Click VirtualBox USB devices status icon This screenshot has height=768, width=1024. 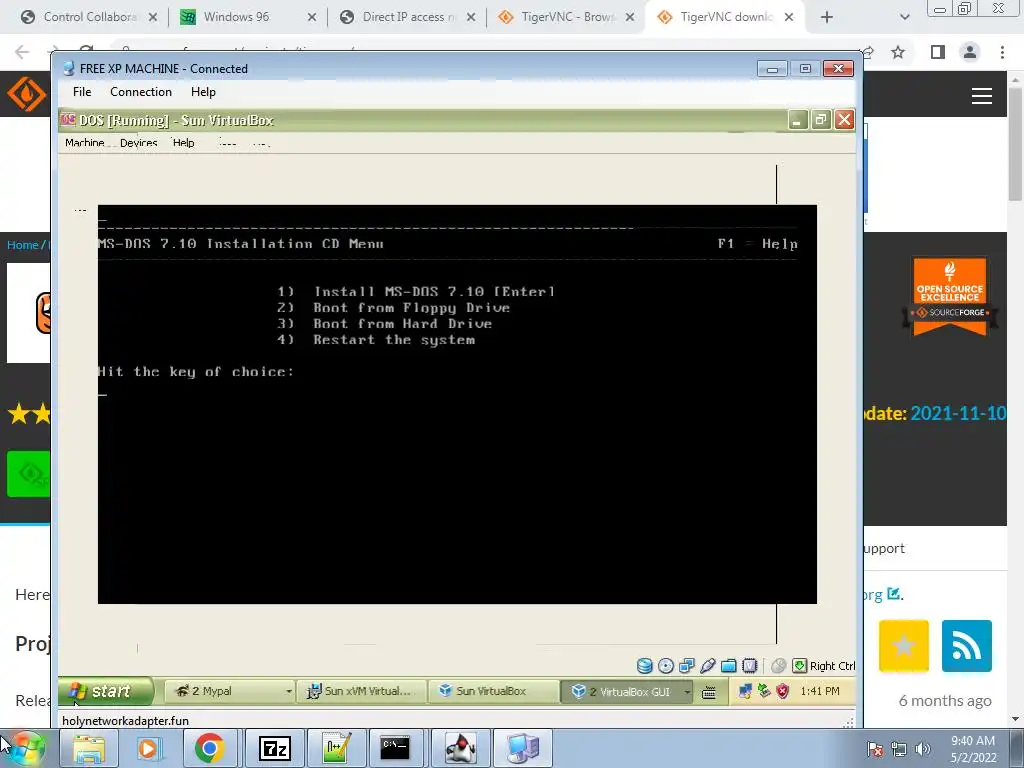707,665
